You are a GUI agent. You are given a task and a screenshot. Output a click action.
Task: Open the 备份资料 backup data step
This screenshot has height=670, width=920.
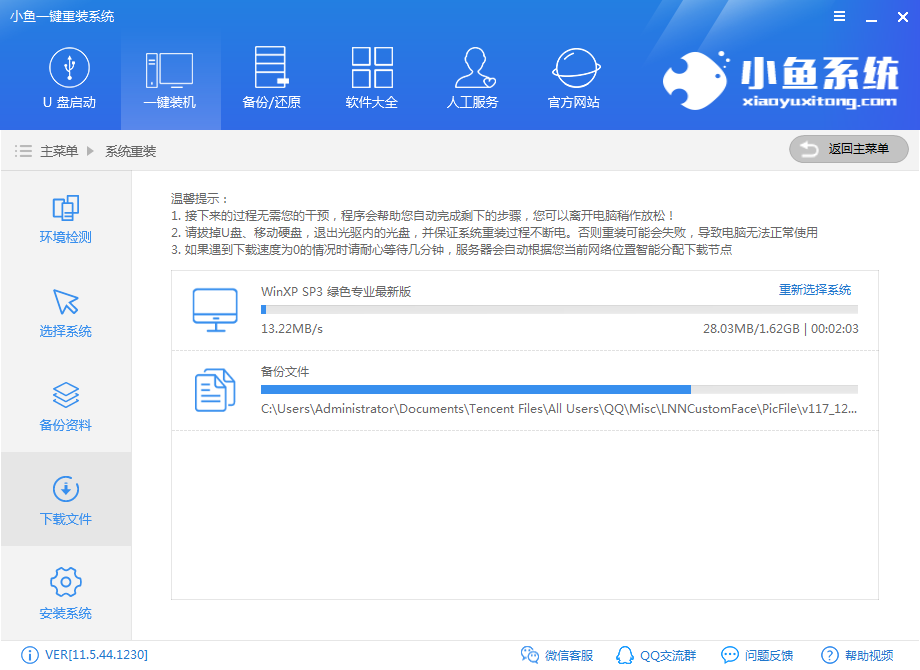tap(66, 406)
